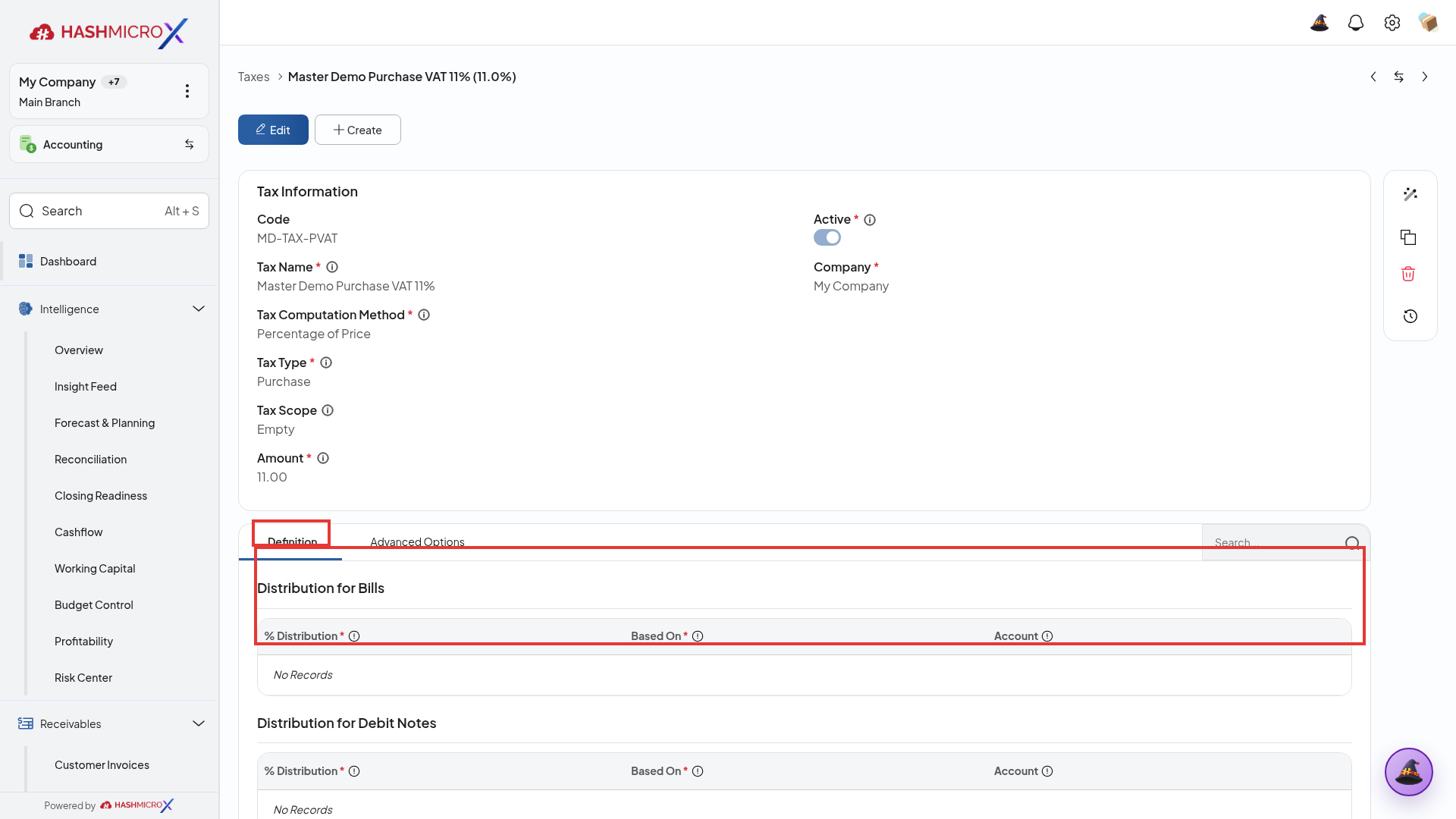
Task: Open the Advanced Options tab
Action: 417,541
